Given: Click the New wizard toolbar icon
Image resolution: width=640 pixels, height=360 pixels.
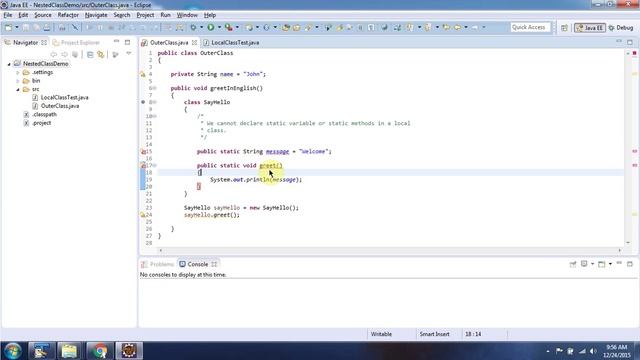Looking at the screenshot, I should pyautogui.click(x=8, y=27).
